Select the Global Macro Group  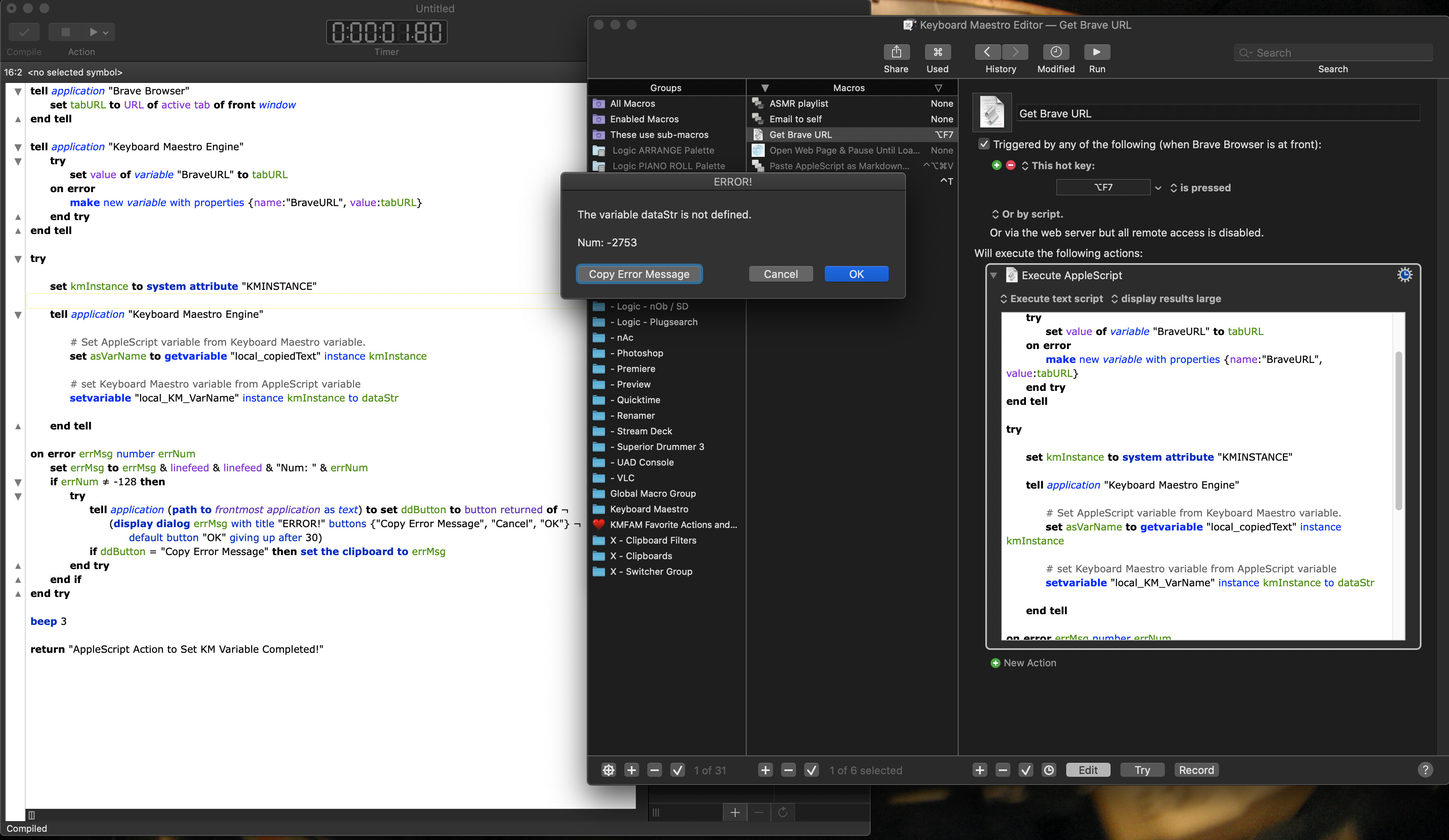click(x=667, y=493)
